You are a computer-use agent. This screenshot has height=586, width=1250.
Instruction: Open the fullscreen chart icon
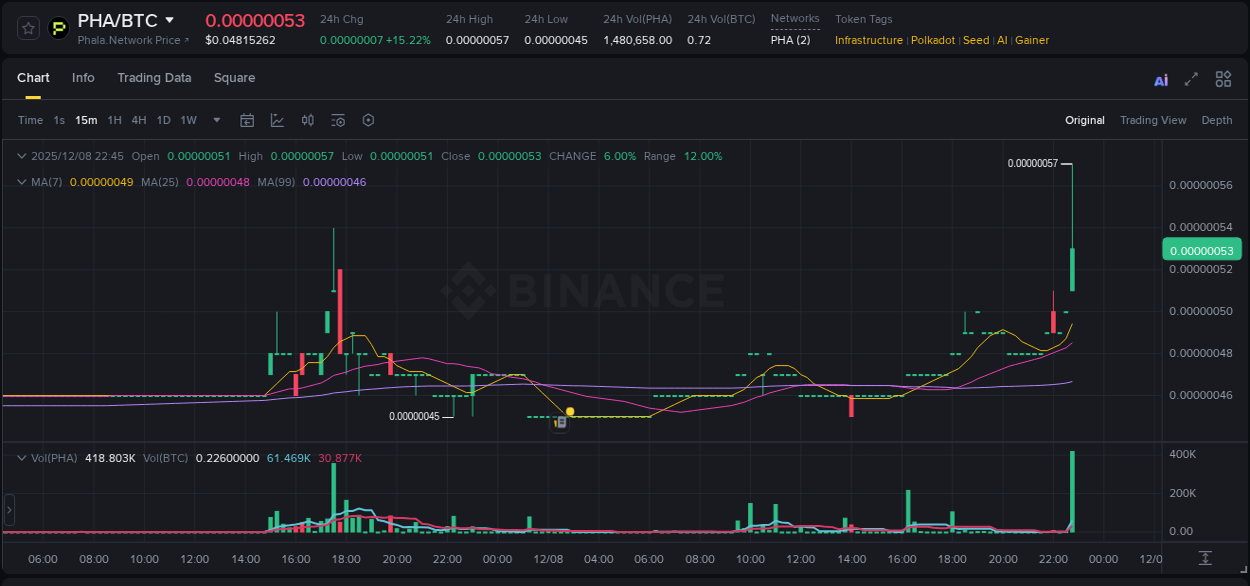[1191, 78]
